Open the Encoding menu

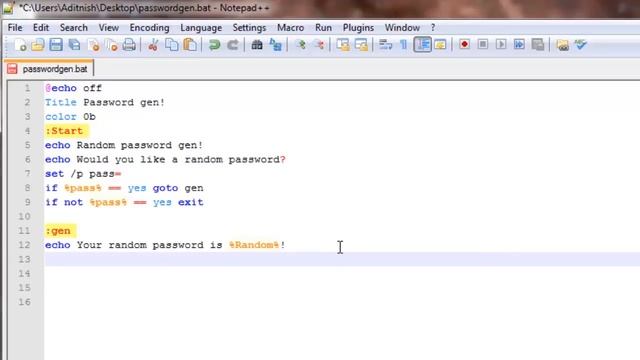coord(149,28)
